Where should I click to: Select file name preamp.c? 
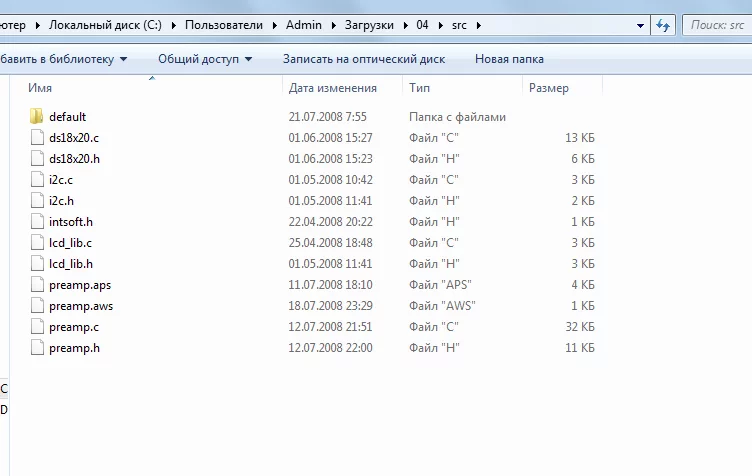coord(74,327)
